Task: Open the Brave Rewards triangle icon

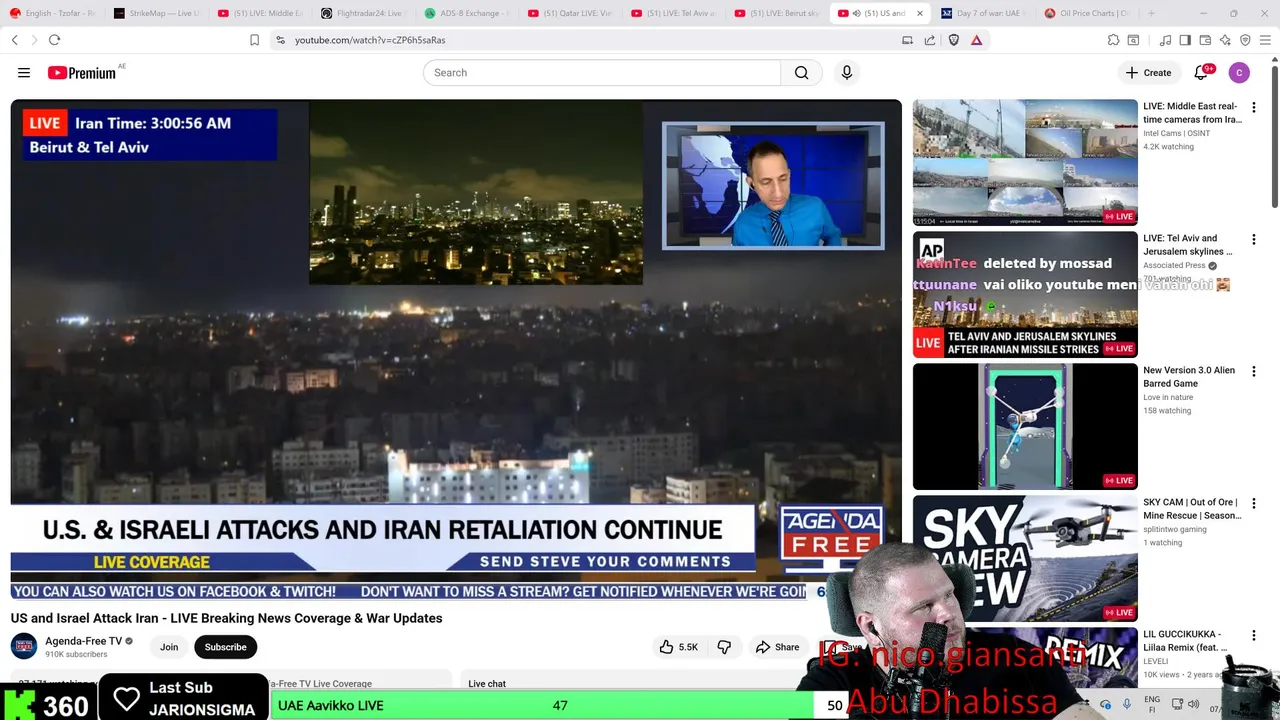Action: point(976,40)
